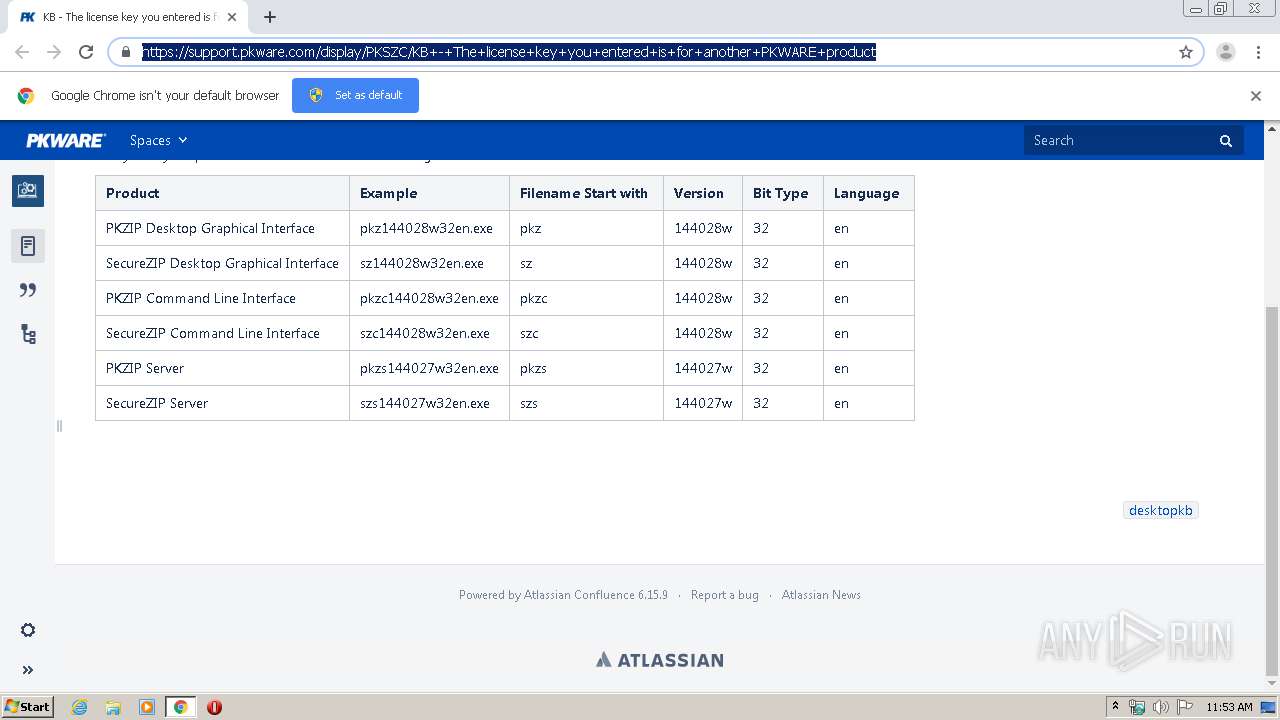
Task: Click the search magnifier icon
Action: tap(1226, 141)
